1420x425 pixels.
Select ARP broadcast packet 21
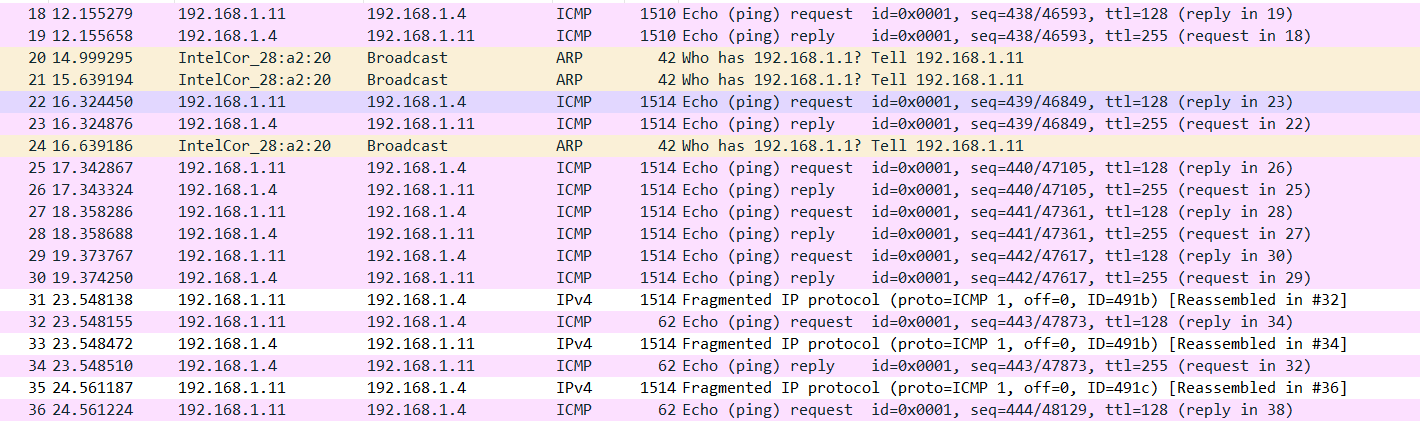pos(700,80)
